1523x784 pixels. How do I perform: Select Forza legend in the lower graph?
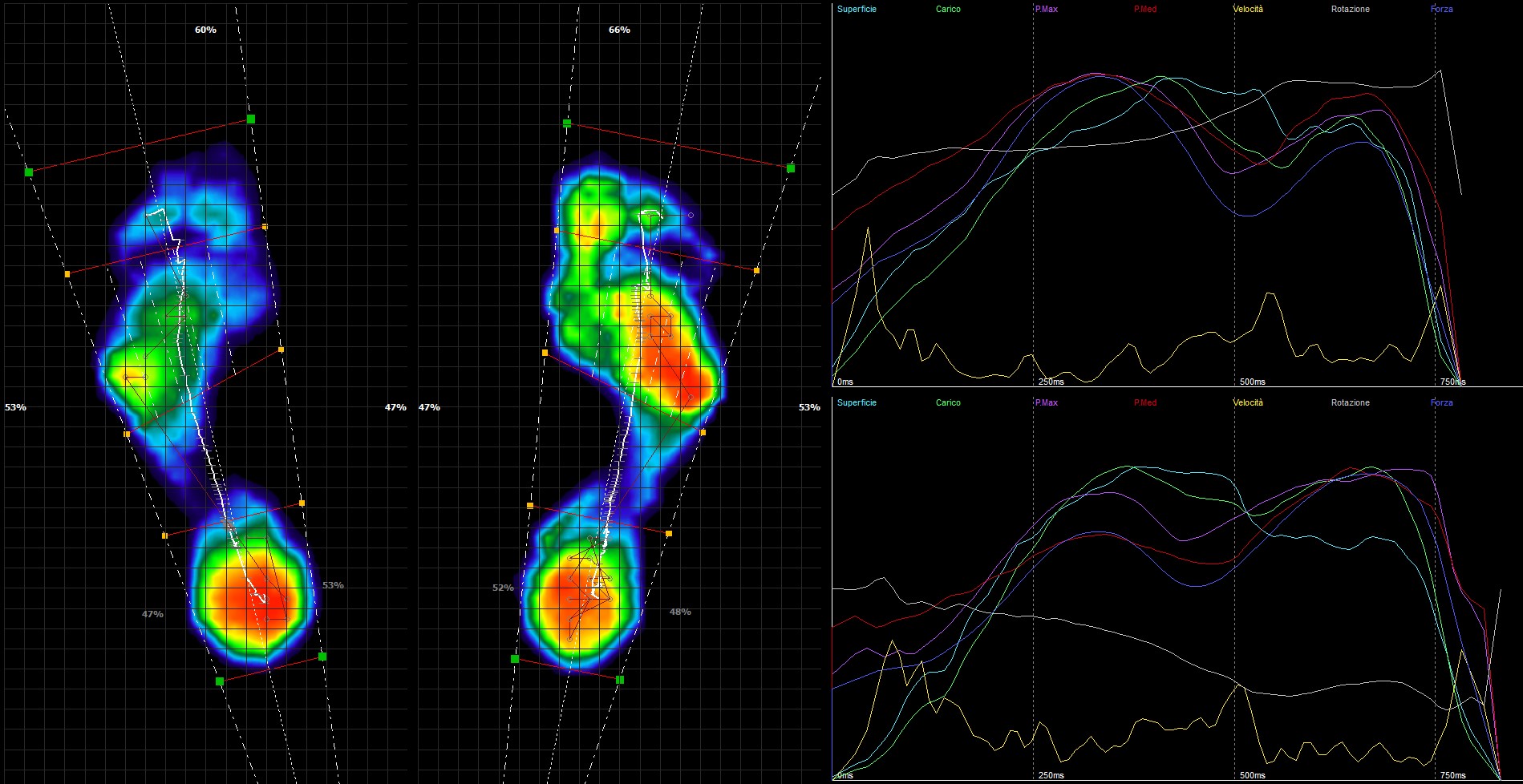[1441, 403]
